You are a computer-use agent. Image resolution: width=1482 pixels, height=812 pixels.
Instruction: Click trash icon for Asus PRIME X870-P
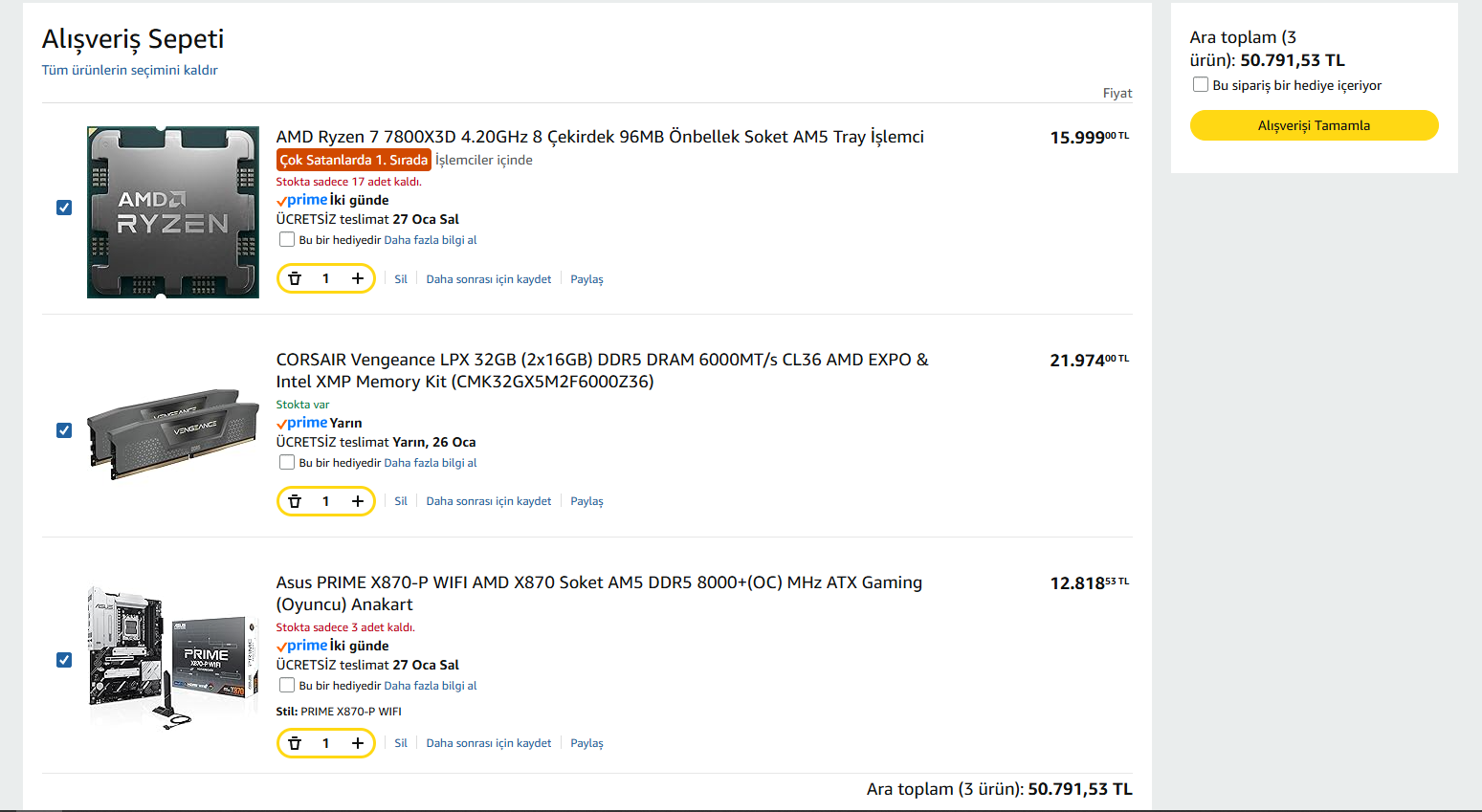coord(295,743)
